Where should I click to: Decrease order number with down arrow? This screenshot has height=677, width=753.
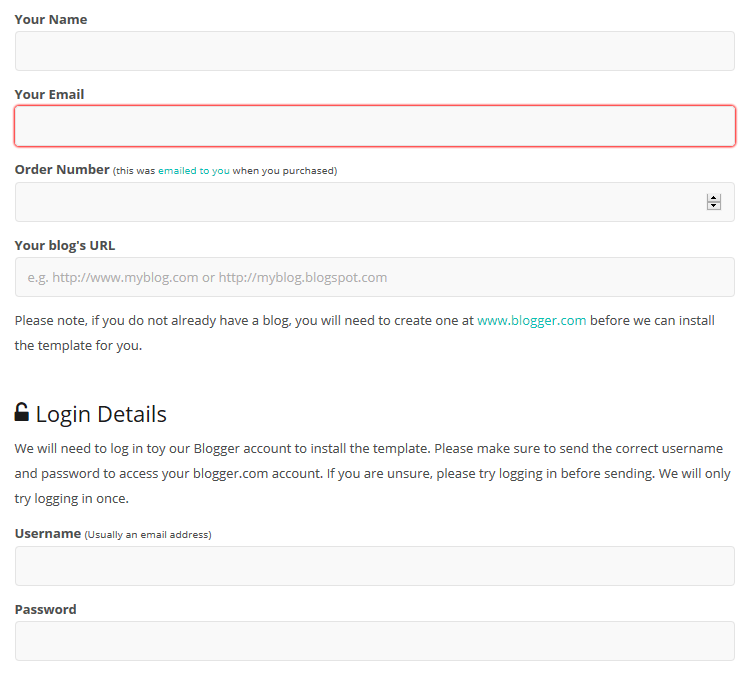tap(714, 206)
